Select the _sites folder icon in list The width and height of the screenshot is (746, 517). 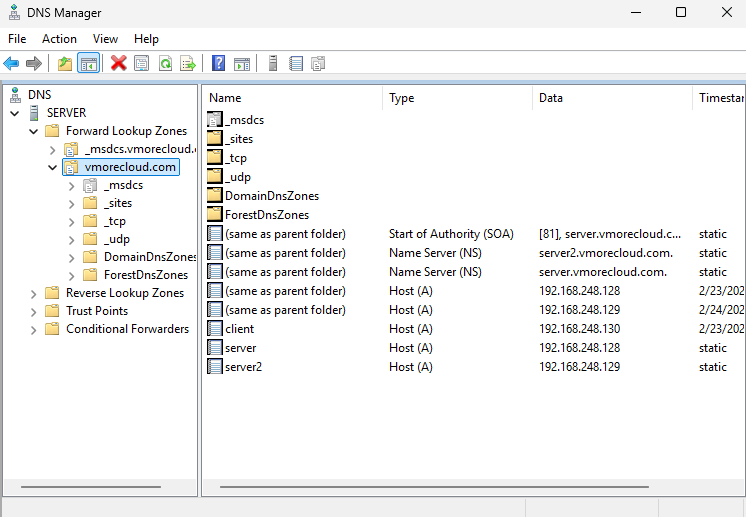point(215,138)
